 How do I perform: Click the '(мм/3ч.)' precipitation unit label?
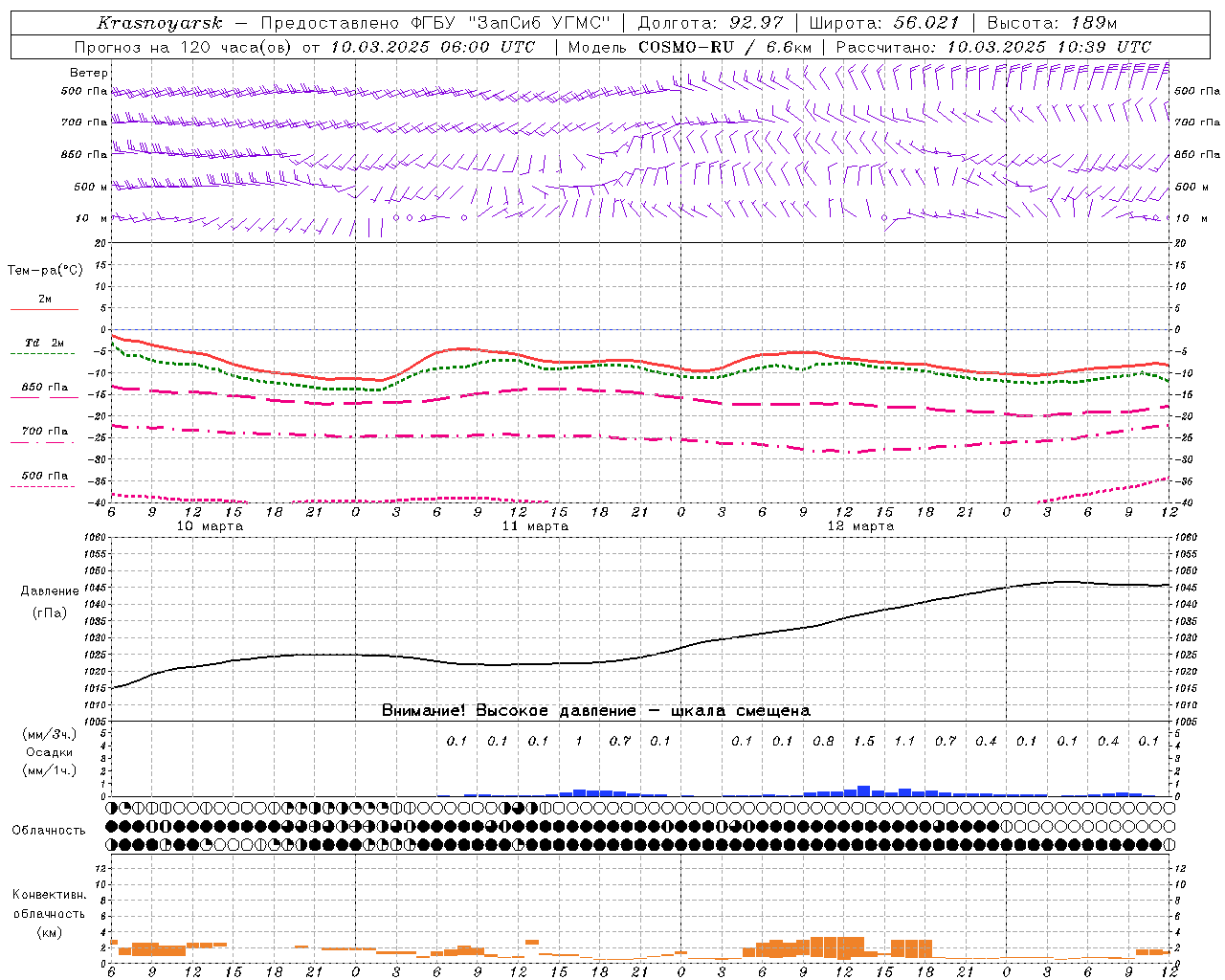[x=50, y=734]
